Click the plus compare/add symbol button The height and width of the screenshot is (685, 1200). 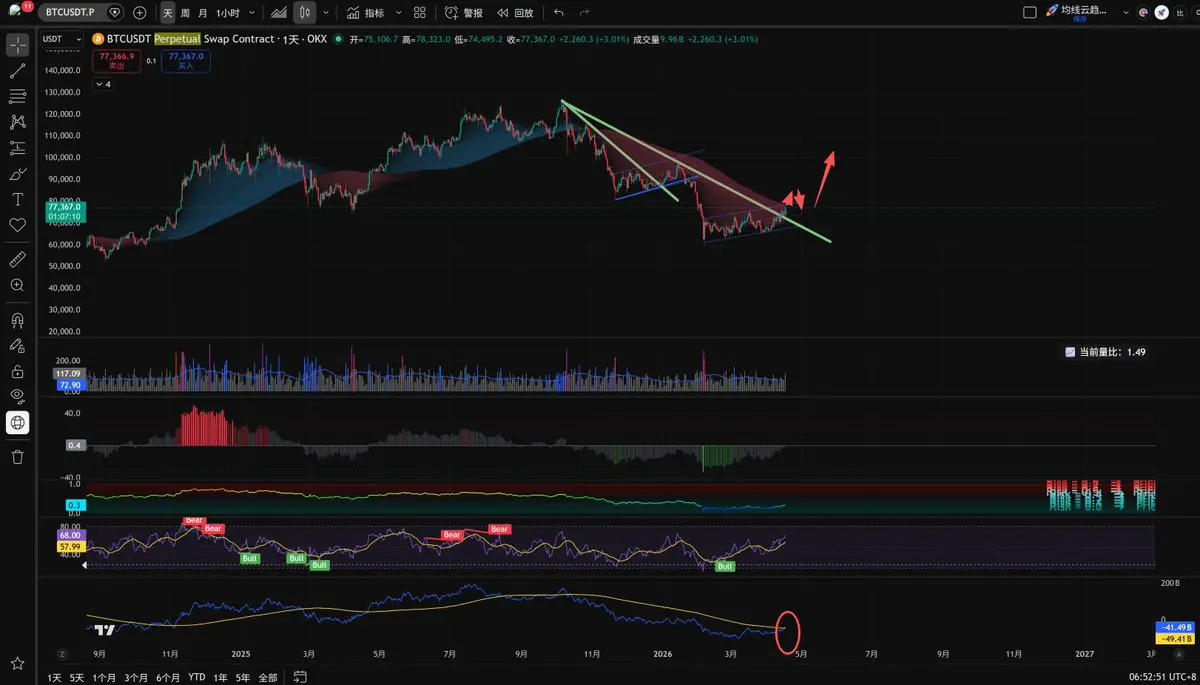pyautogui.click(x=139, y=13)
